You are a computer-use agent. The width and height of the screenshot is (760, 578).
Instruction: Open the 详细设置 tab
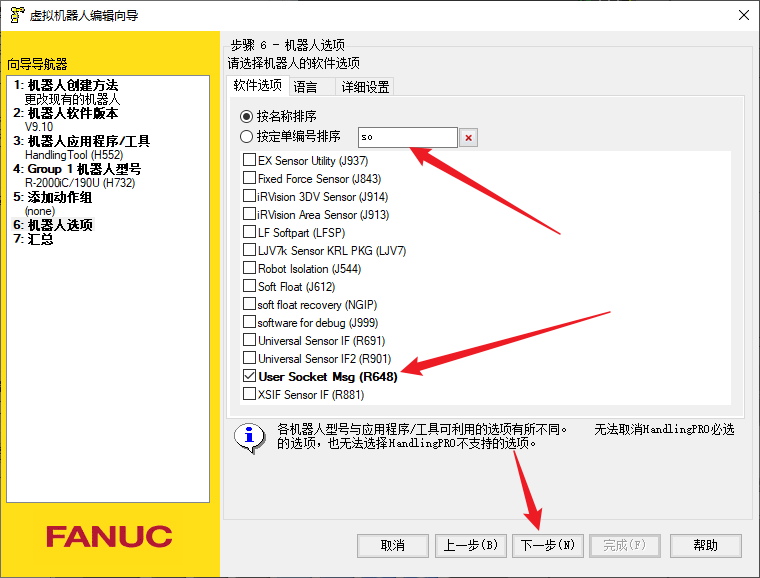tap(365, 87)
